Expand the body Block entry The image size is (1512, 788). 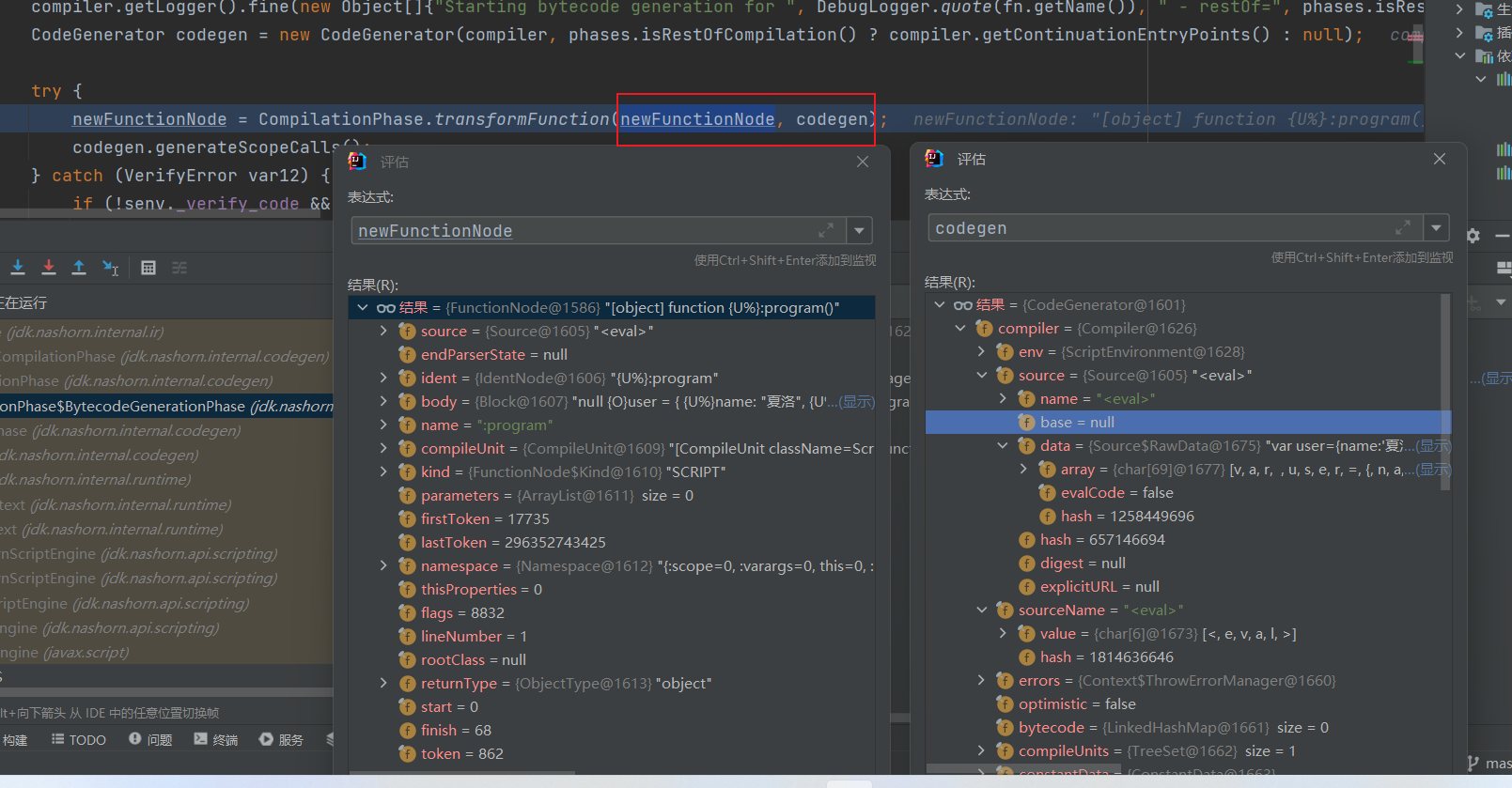383,401
